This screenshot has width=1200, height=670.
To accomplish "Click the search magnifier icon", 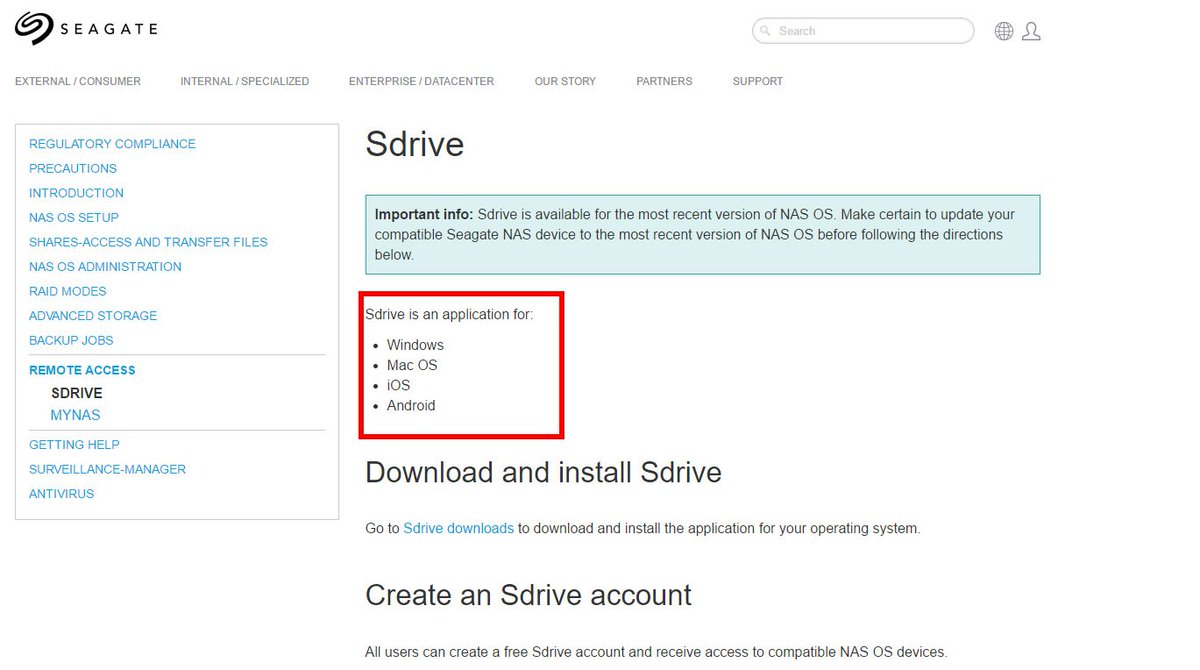I will tap(765, 31).
